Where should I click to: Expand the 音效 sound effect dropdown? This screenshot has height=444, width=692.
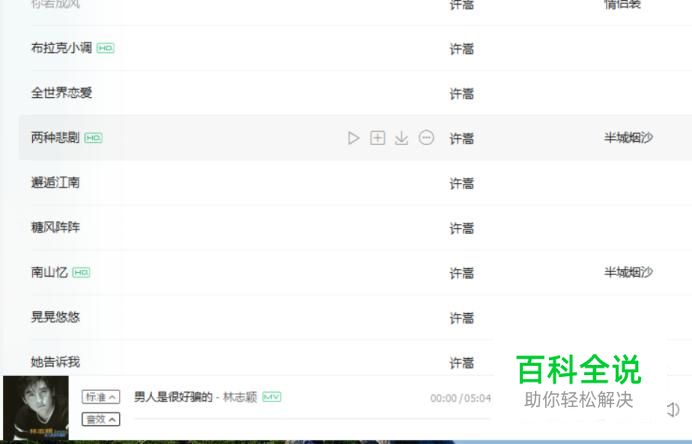click(101, 419)
